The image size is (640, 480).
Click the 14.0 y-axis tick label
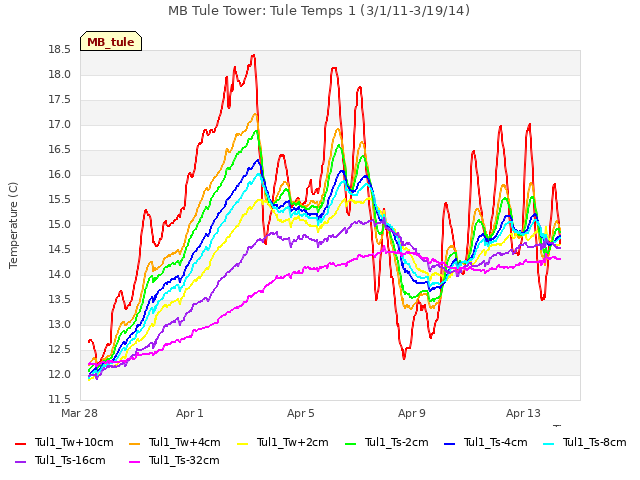pyautogui.click(x=60, y=275)
